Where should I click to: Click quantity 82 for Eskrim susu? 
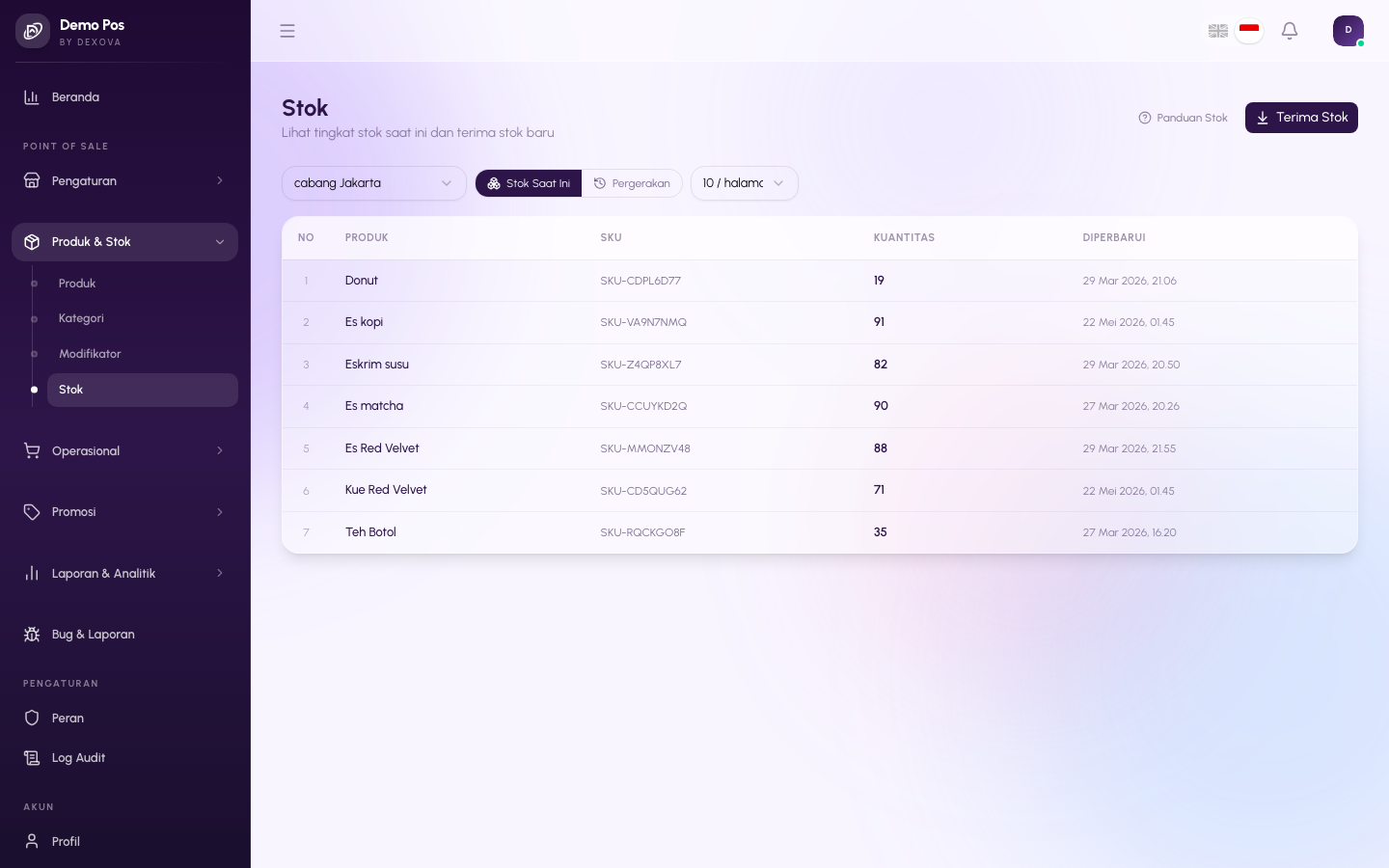[x=881, y=365]
